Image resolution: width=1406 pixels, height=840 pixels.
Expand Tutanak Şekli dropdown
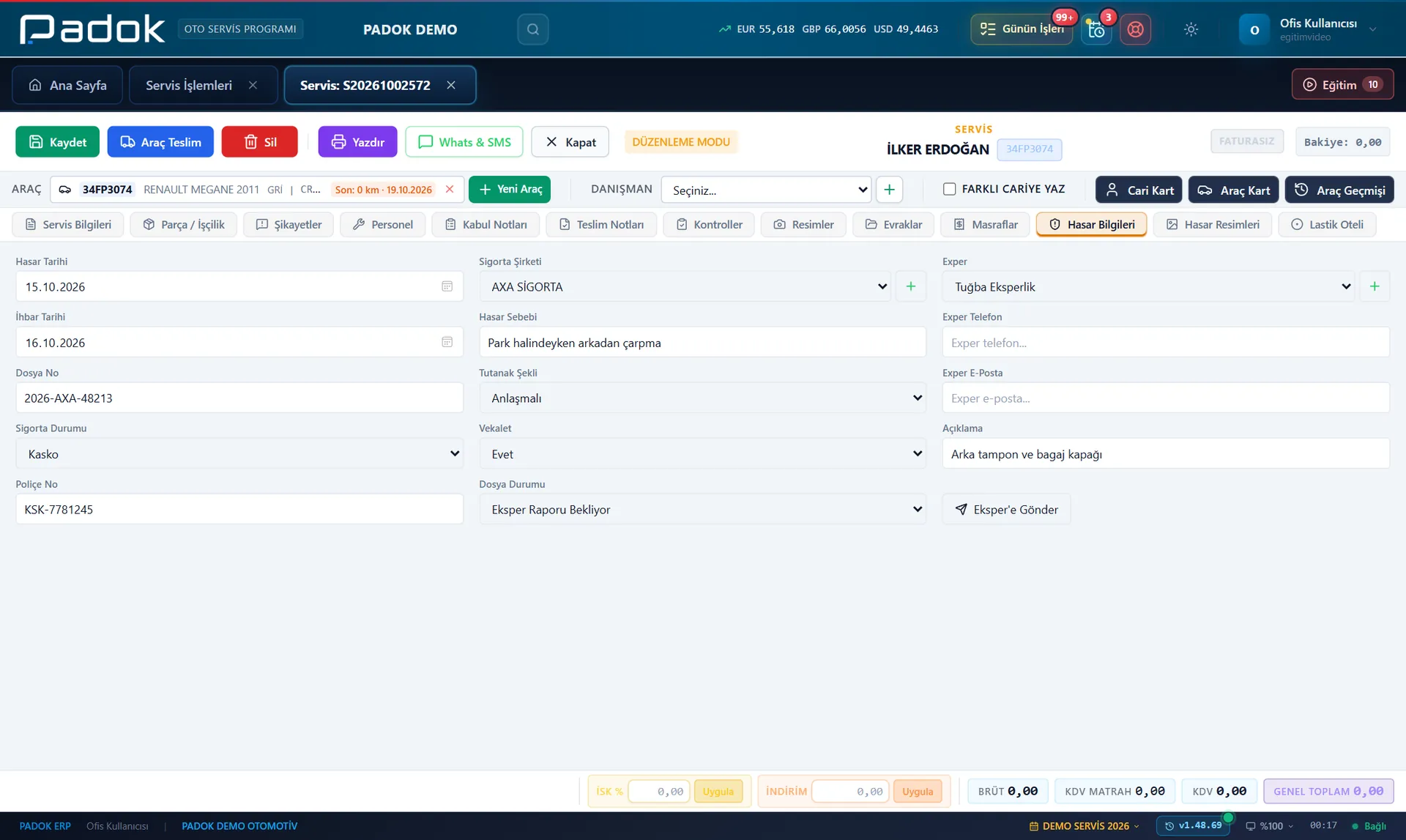point(702,398)
